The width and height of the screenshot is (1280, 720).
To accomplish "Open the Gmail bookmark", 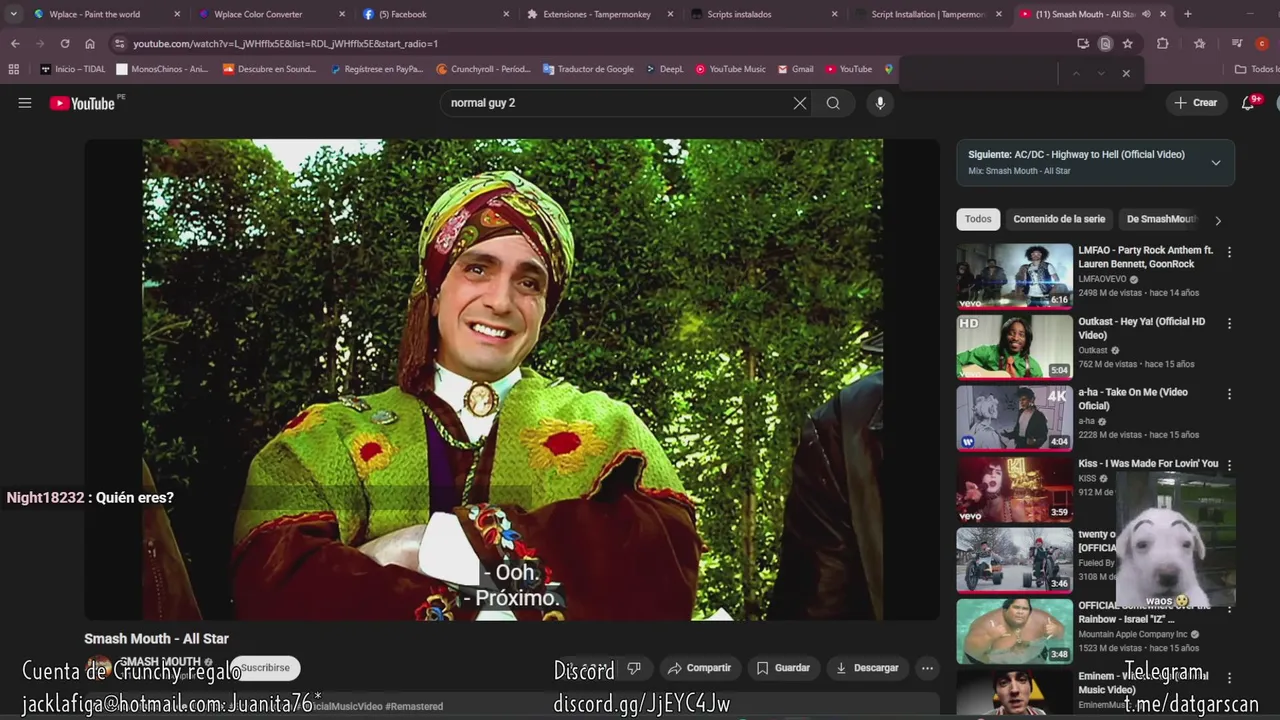I will click(x=796, y=69).
